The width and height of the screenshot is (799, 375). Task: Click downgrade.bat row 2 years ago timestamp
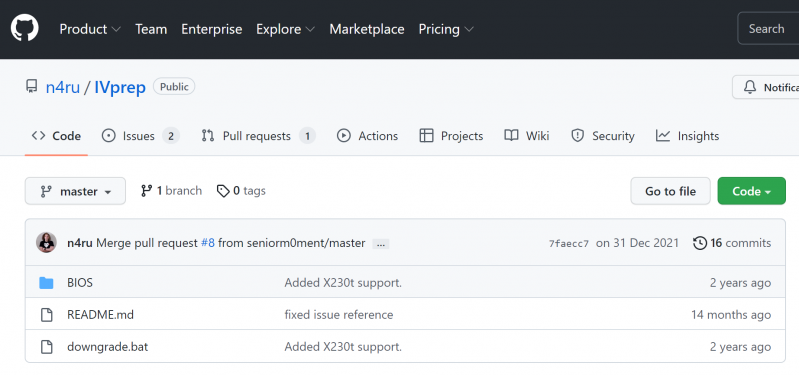[x=740, y=347]
